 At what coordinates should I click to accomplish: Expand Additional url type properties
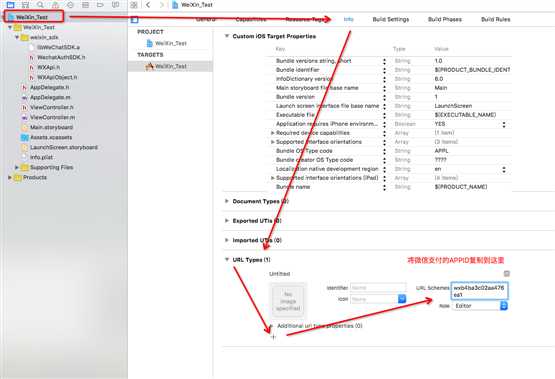pos(271,326)
